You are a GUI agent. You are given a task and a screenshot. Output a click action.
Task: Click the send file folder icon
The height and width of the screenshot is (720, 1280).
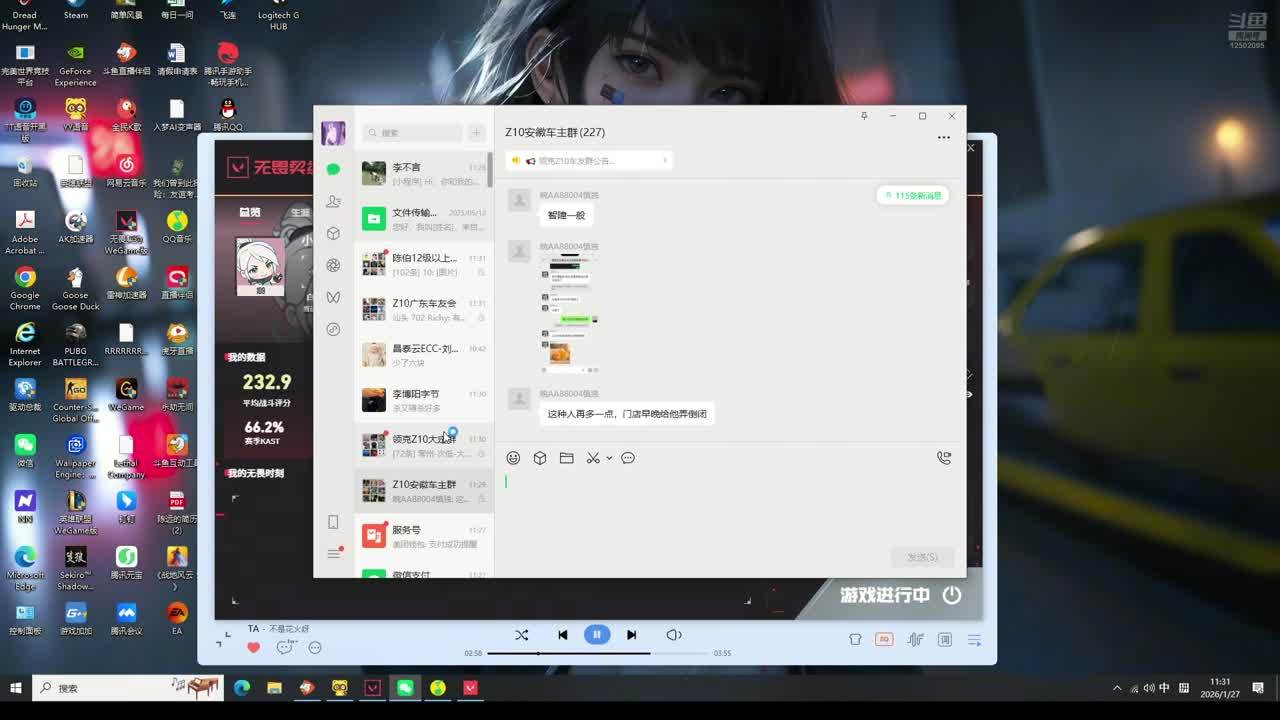566,458
